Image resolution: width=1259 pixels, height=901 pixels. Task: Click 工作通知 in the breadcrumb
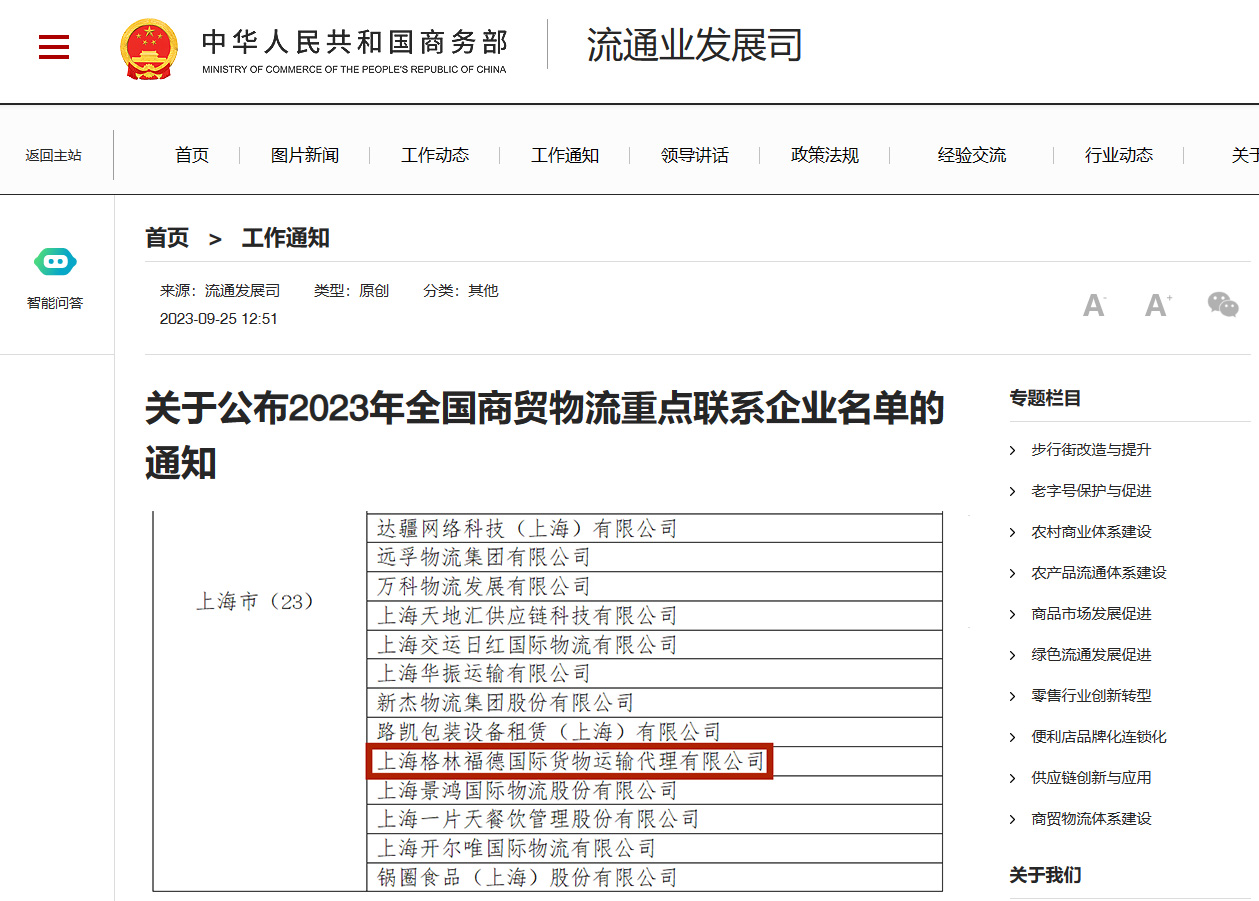pos(286,238)
